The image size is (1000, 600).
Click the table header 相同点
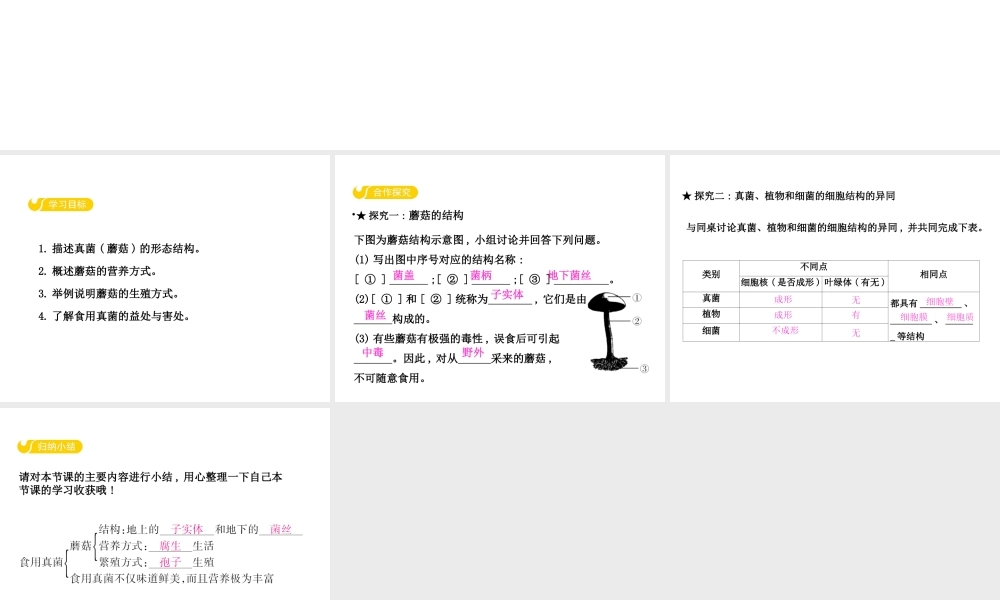(934, 274)
